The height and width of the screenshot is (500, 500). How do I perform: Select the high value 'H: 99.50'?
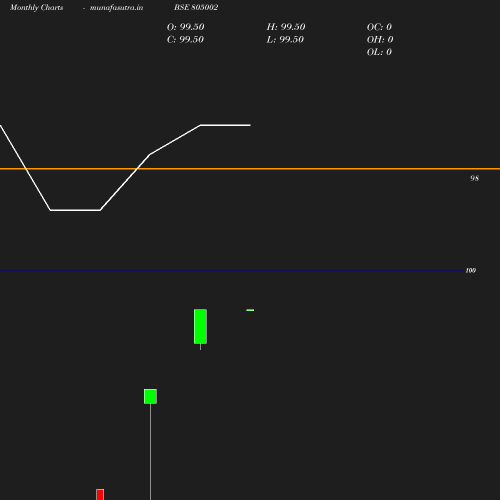286,27
